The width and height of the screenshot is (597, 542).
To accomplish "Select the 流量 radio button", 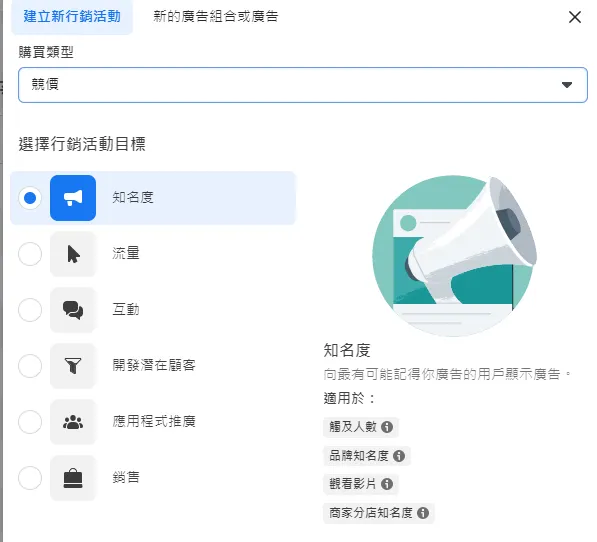I will (x=30, y=254).
